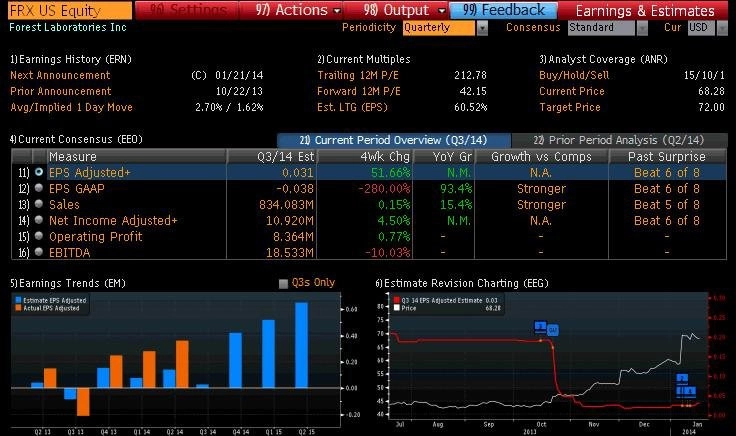Image resolution: width=736 pixels, height=436 pixels.
Task: Click Beat 5 of 8 for Sales
Action: (667, 205)
